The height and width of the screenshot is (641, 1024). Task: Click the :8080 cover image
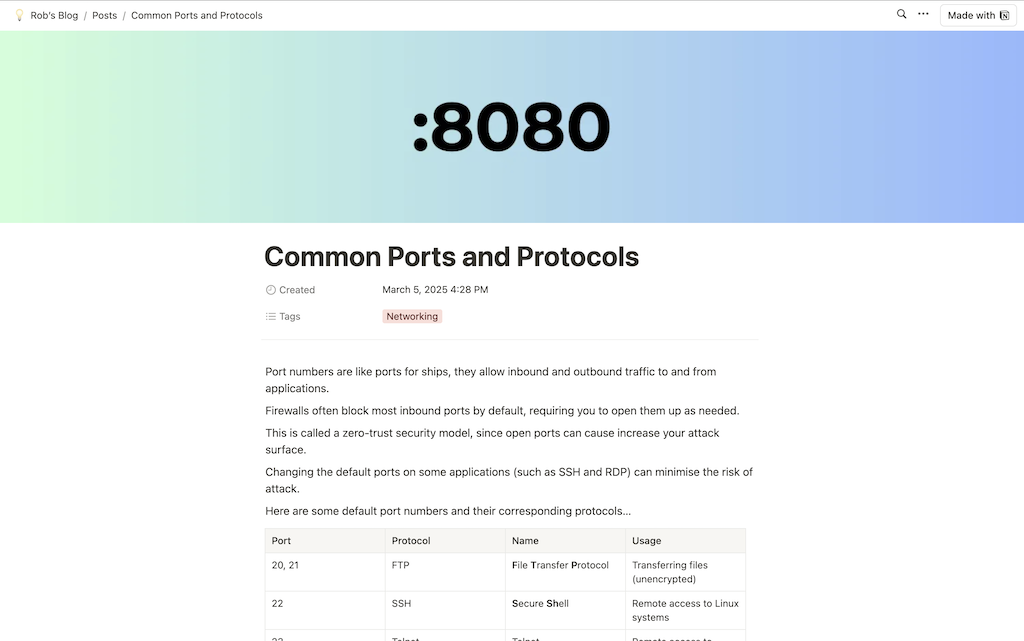pyautogui.click(x=511, y=127)
